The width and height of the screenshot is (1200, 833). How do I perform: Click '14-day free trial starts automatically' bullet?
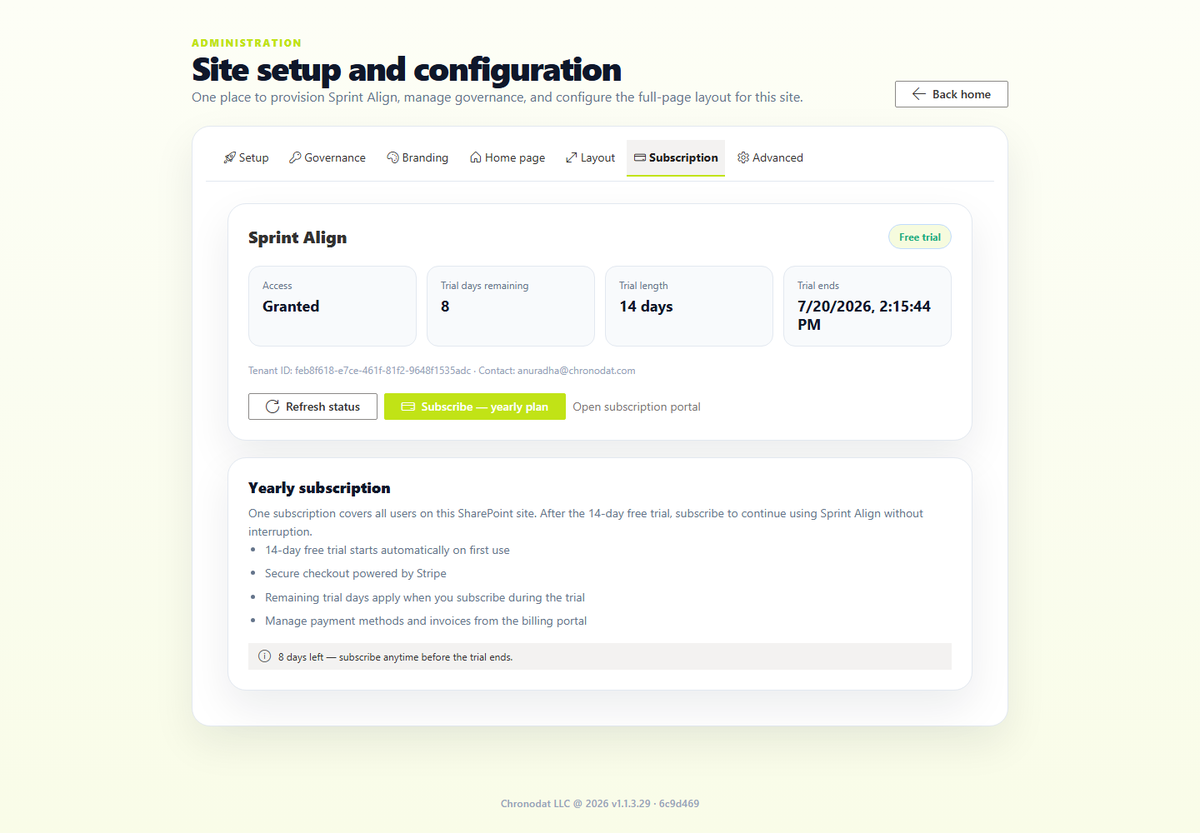point(387,550)
